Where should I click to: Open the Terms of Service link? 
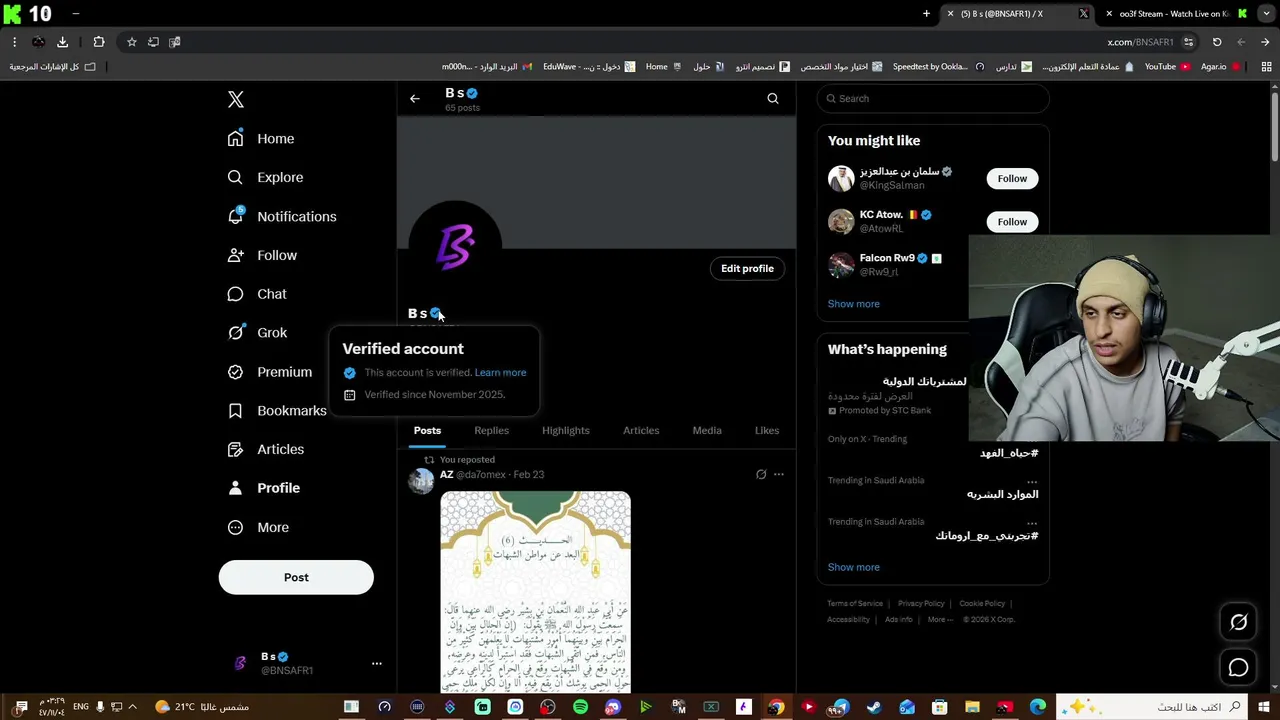point(855,604)
